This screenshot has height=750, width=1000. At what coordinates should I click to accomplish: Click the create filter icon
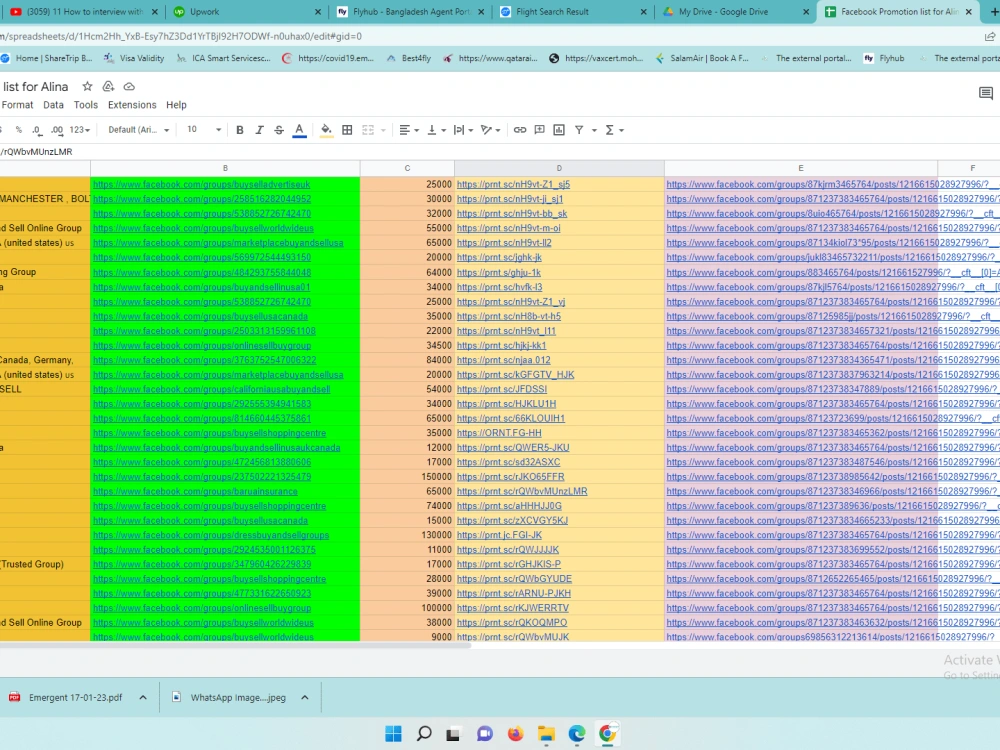[579, 129]
